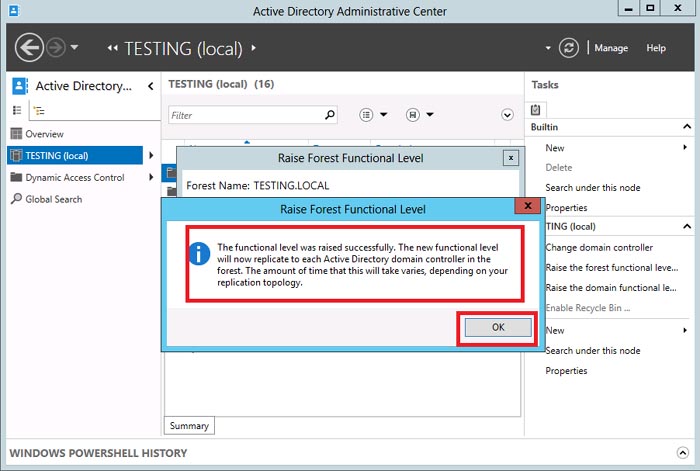Close the front Raise Forest Functional Level dialog
The width and height of the screenshot is (700, 471).
click(x=528, y=205)
